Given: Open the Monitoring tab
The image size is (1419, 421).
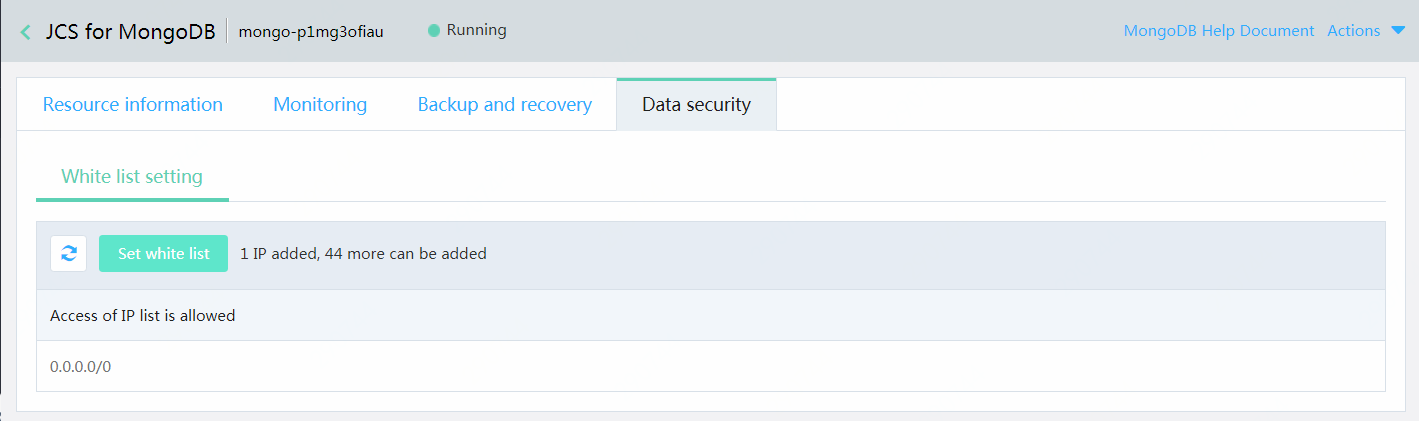Looking at the screenshot, I should point(320,105).
